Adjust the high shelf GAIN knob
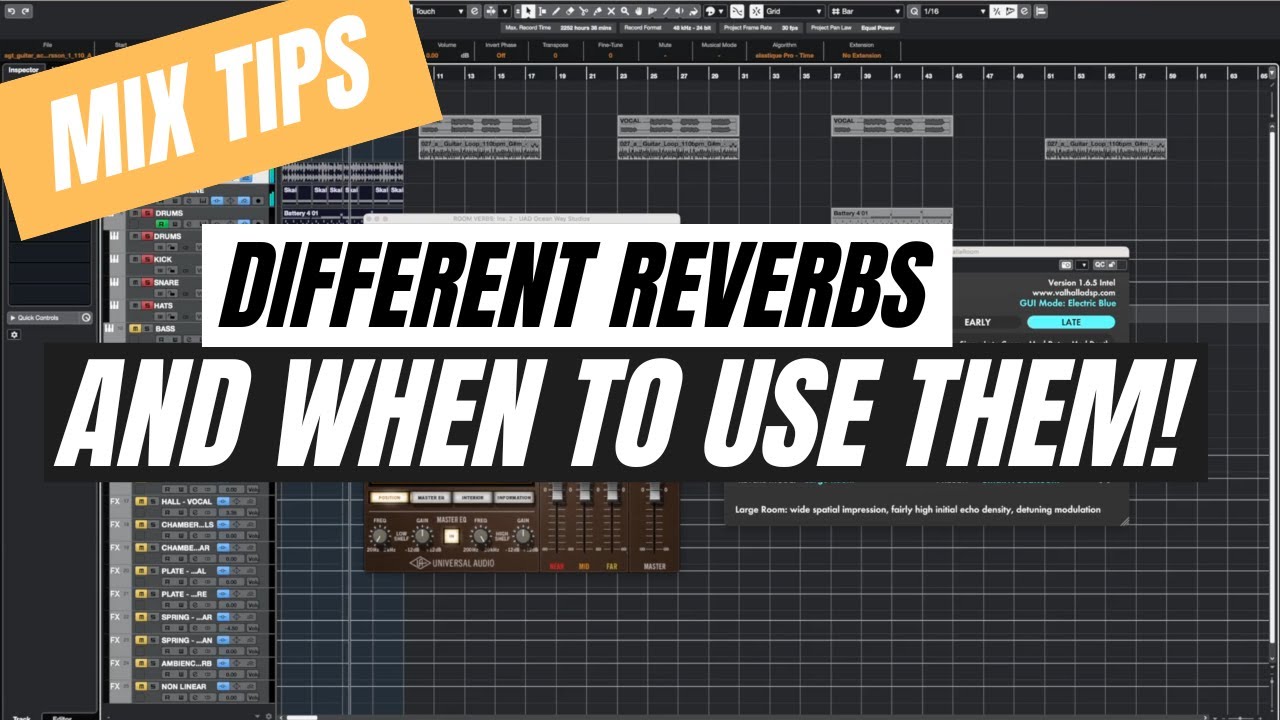 tap(523, 536)
